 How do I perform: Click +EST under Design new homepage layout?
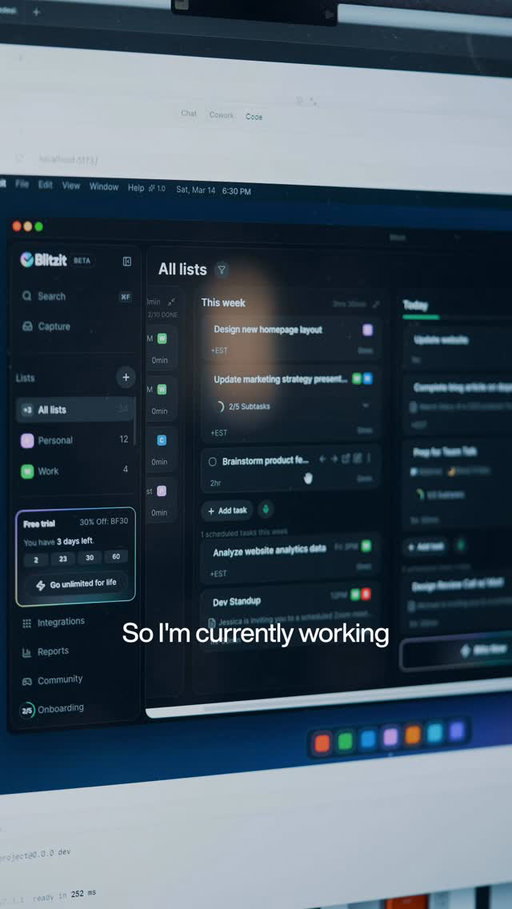(219, 351)
